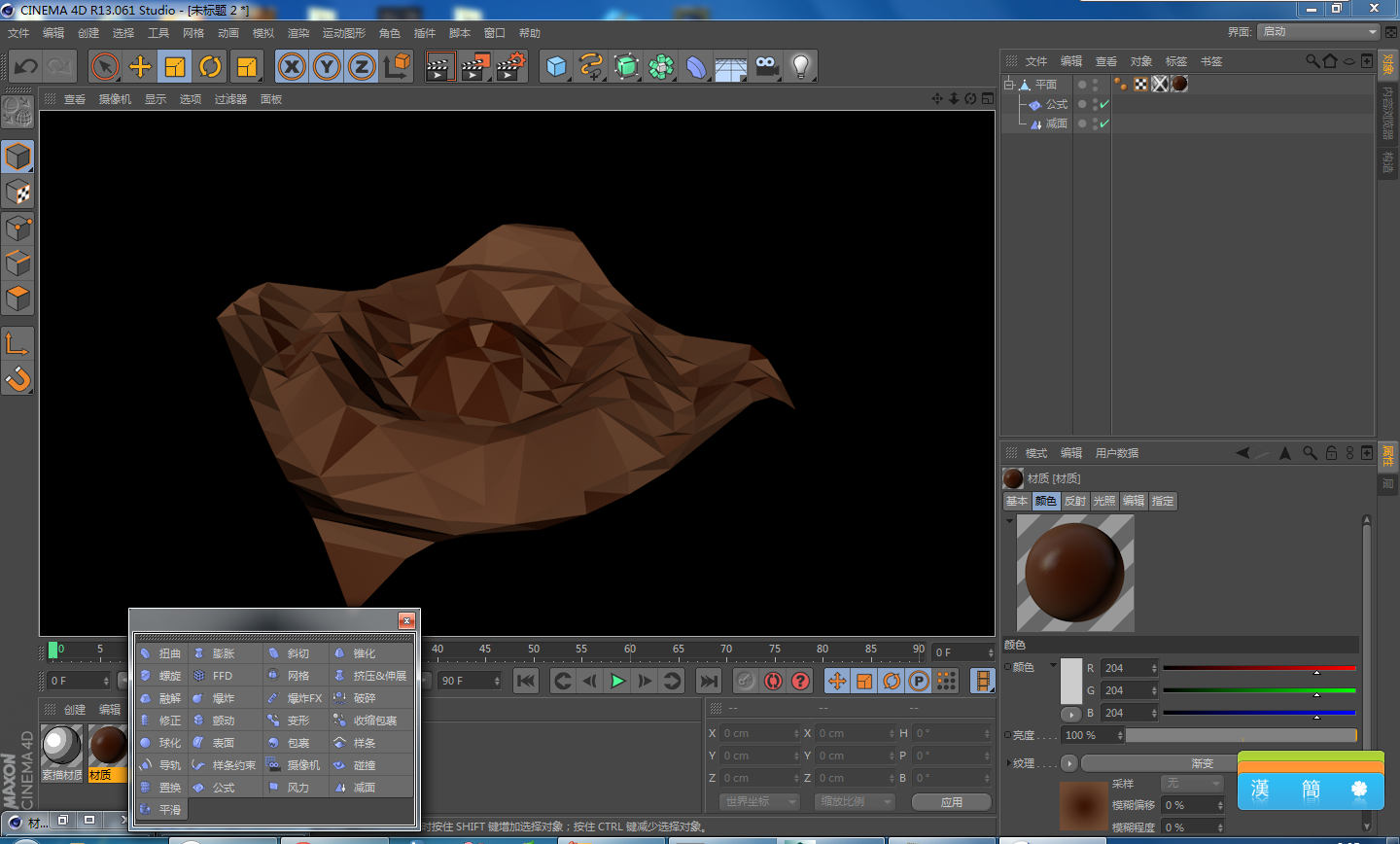Add a light using the bulb icon
Image resolution: width=1400 pixels, height=844 pixels.
pyautogui.click(x=801, y=66)
